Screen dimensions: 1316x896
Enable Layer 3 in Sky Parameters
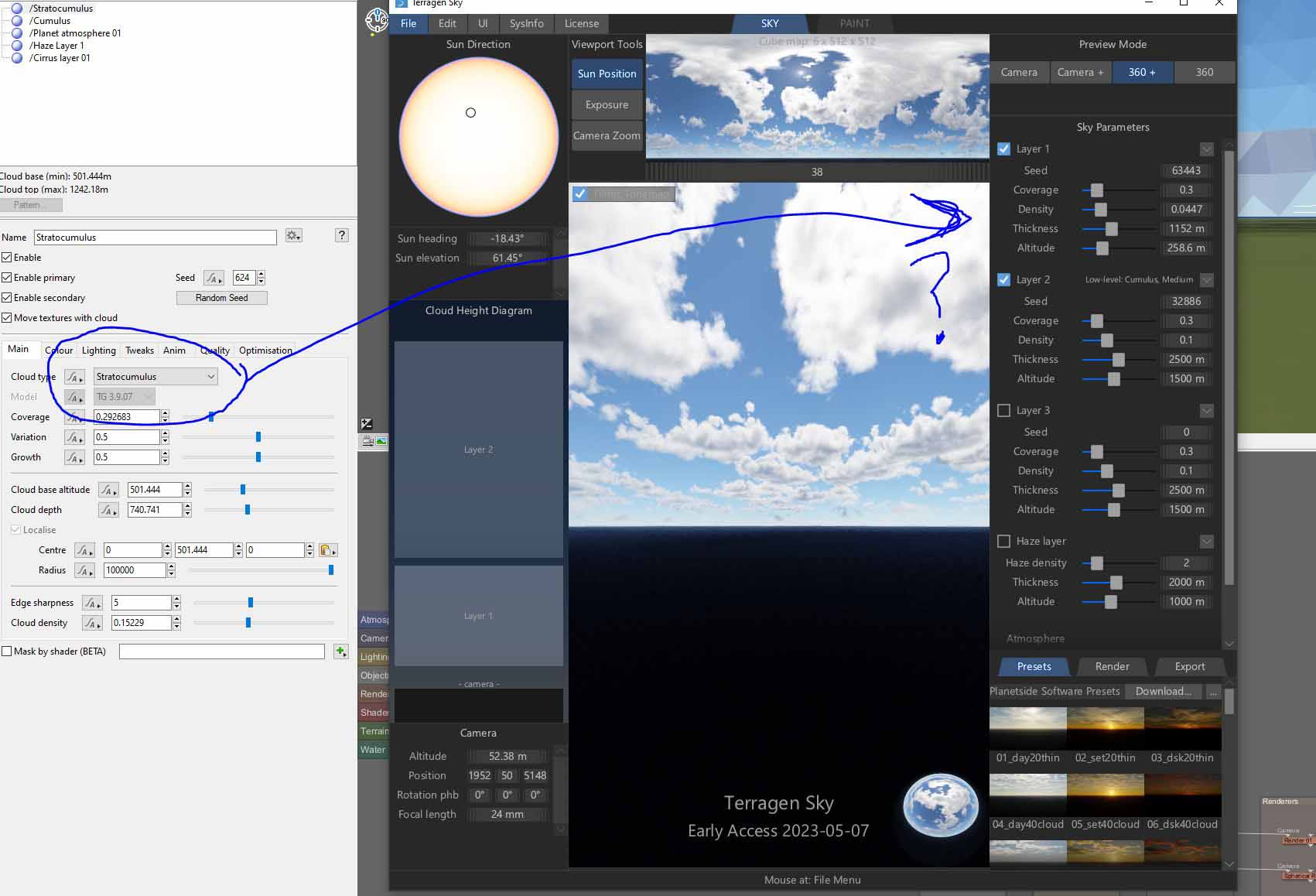(x=1003, y=410)
